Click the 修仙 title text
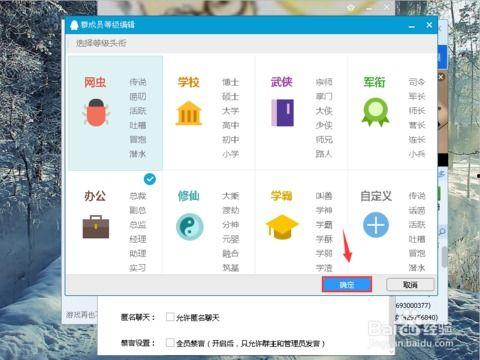 [188, 196]
